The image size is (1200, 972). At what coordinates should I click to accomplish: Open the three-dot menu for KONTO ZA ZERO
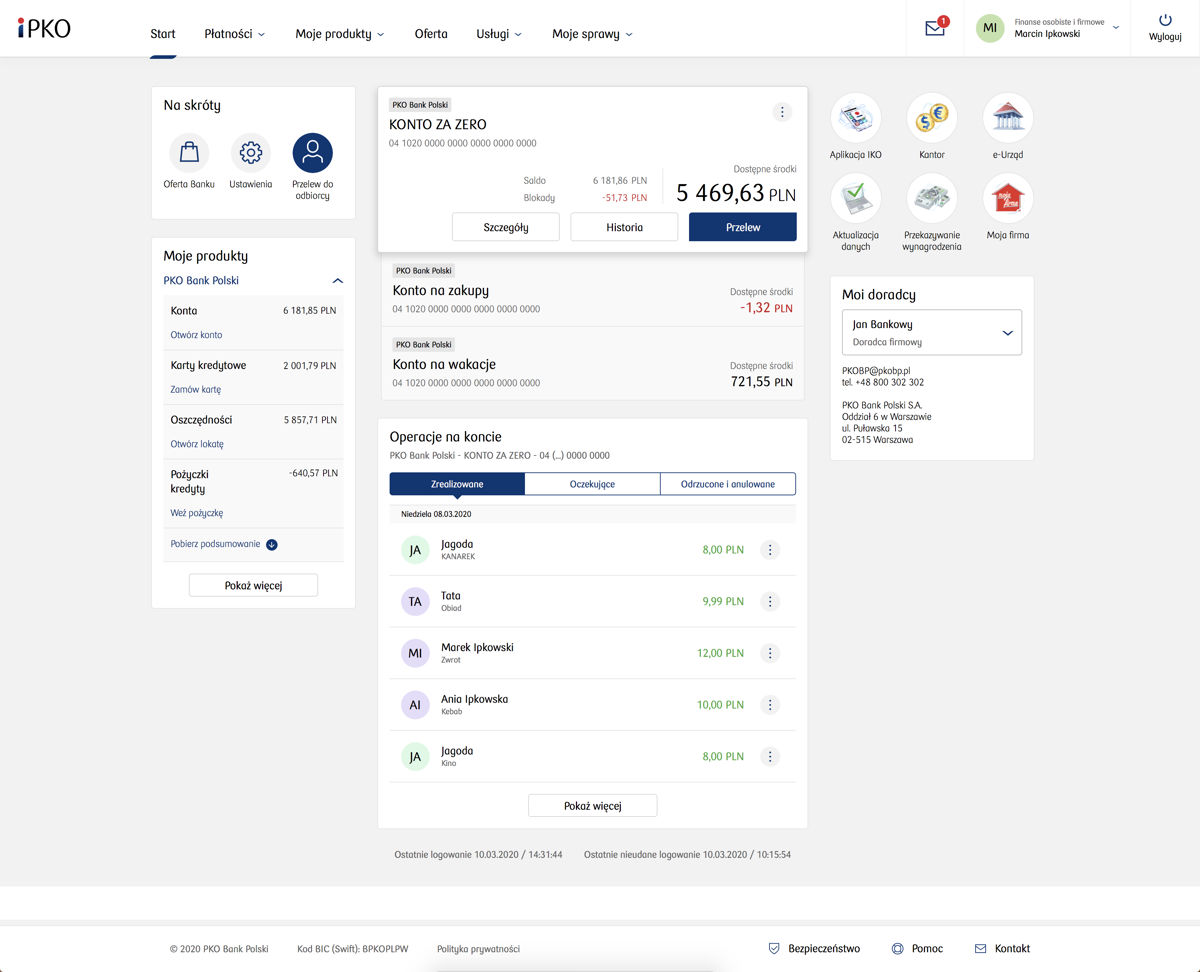[783, 112]
